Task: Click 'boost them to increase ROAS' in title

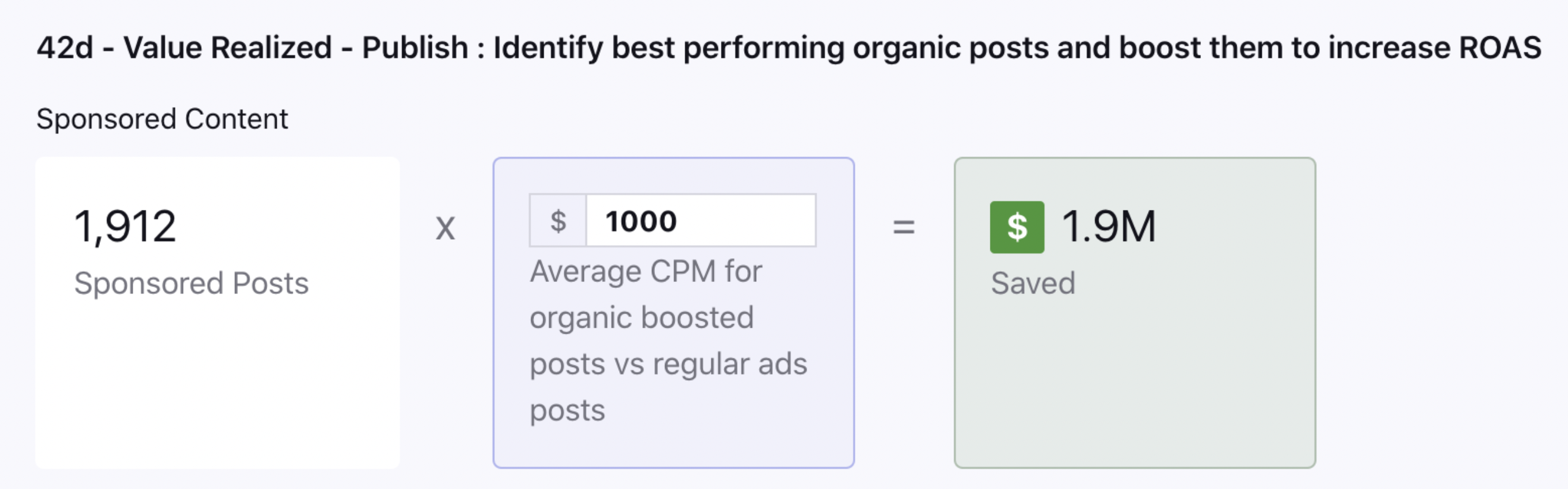Action: coord(1330,48)
